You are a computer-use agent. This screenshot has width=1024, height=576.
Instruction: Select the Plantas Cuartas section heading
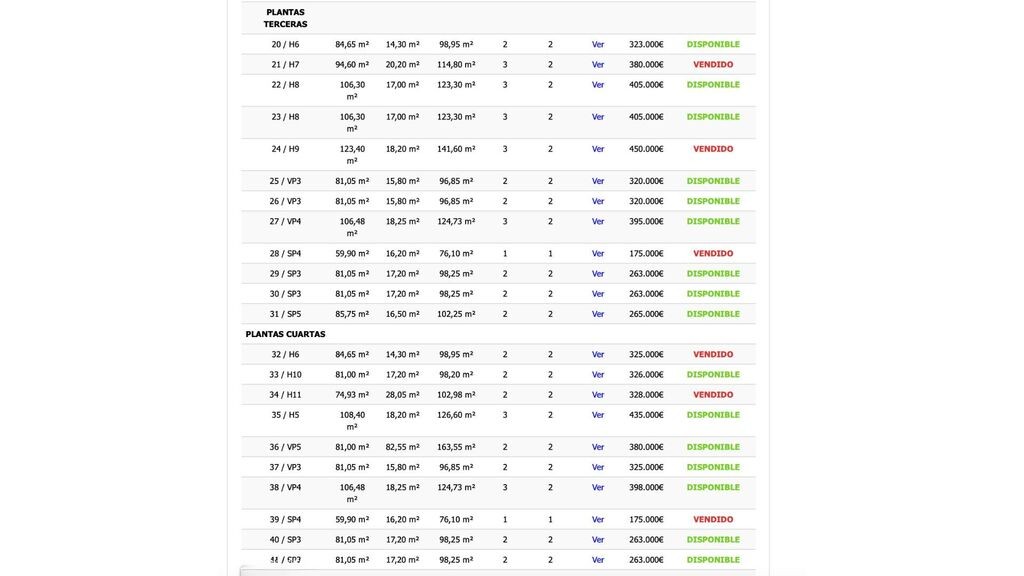click(x=285, y=334)
